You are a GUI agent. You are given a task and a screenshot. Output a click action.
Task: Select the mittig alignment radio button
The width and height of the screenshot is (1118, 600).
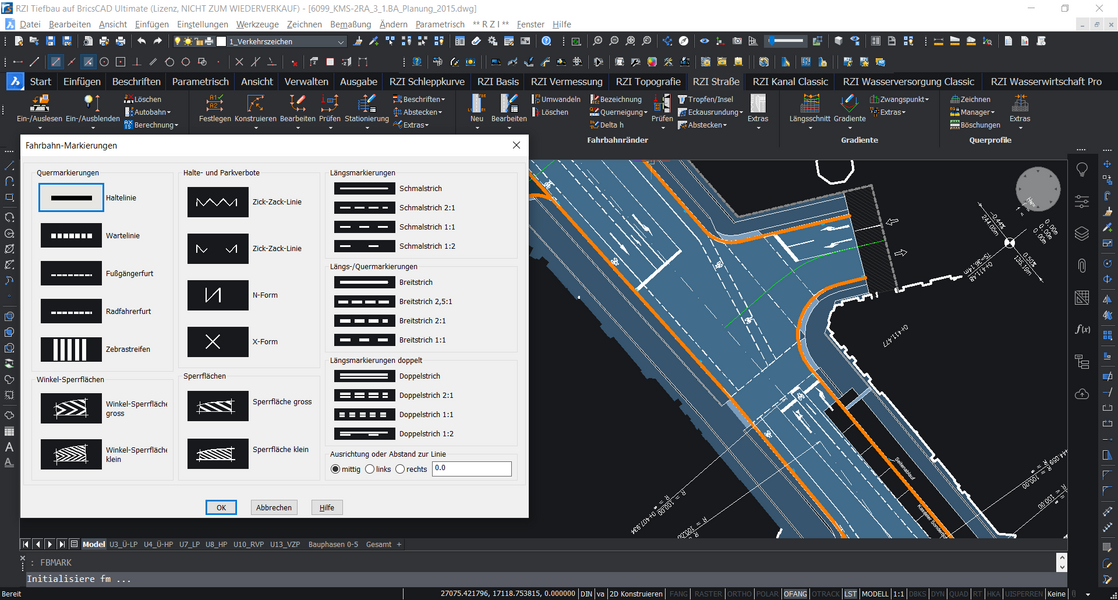click(335, 469)
